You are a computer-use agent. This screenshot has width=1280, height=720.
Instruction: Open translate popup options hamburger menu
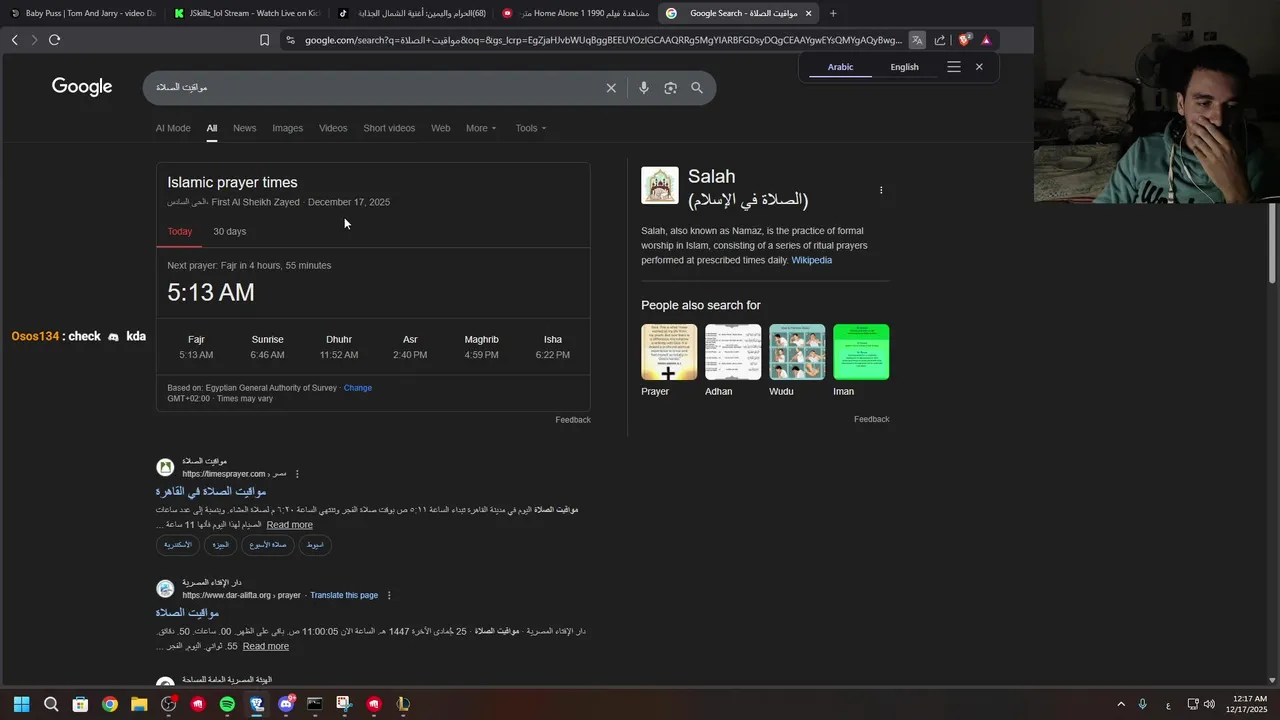point(953,67)
